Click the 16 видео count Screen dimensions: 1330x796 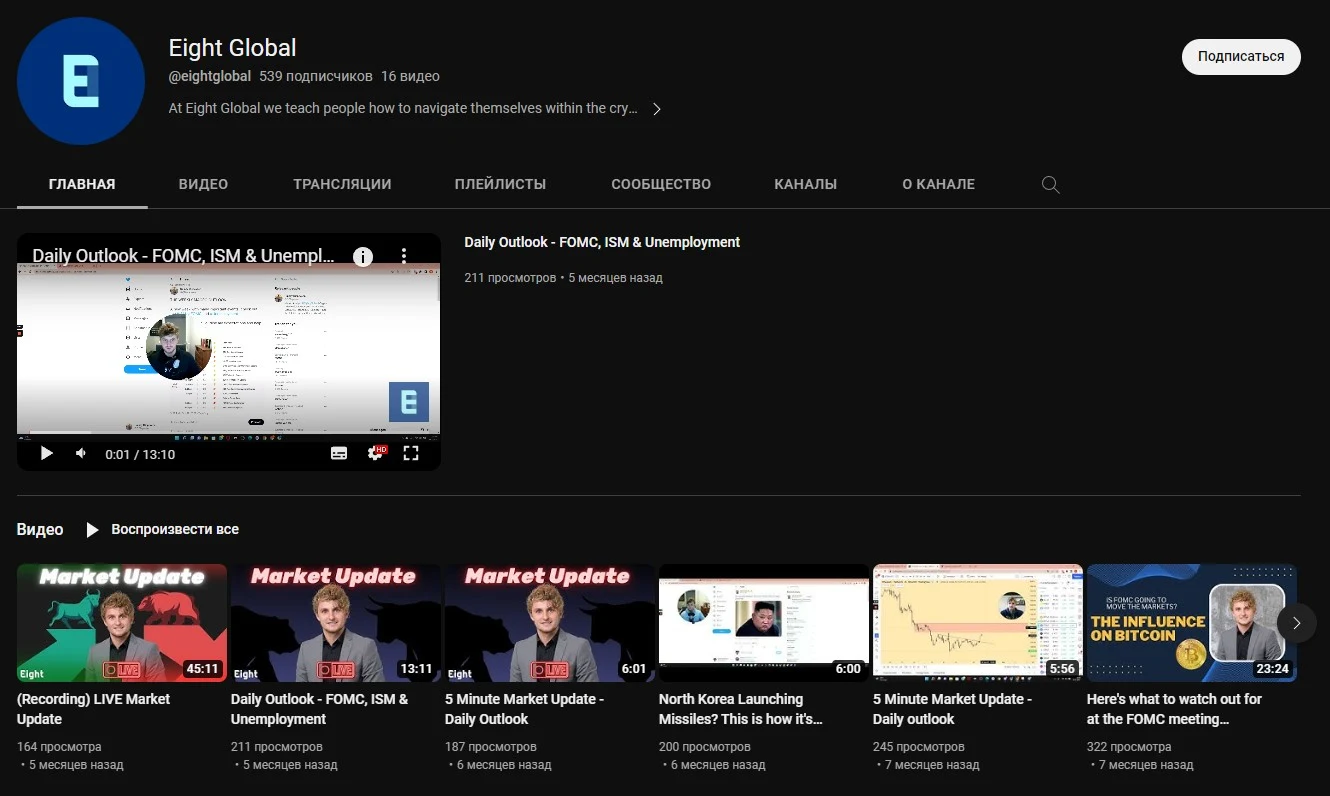pyautogui.click(x=410, y=76)
